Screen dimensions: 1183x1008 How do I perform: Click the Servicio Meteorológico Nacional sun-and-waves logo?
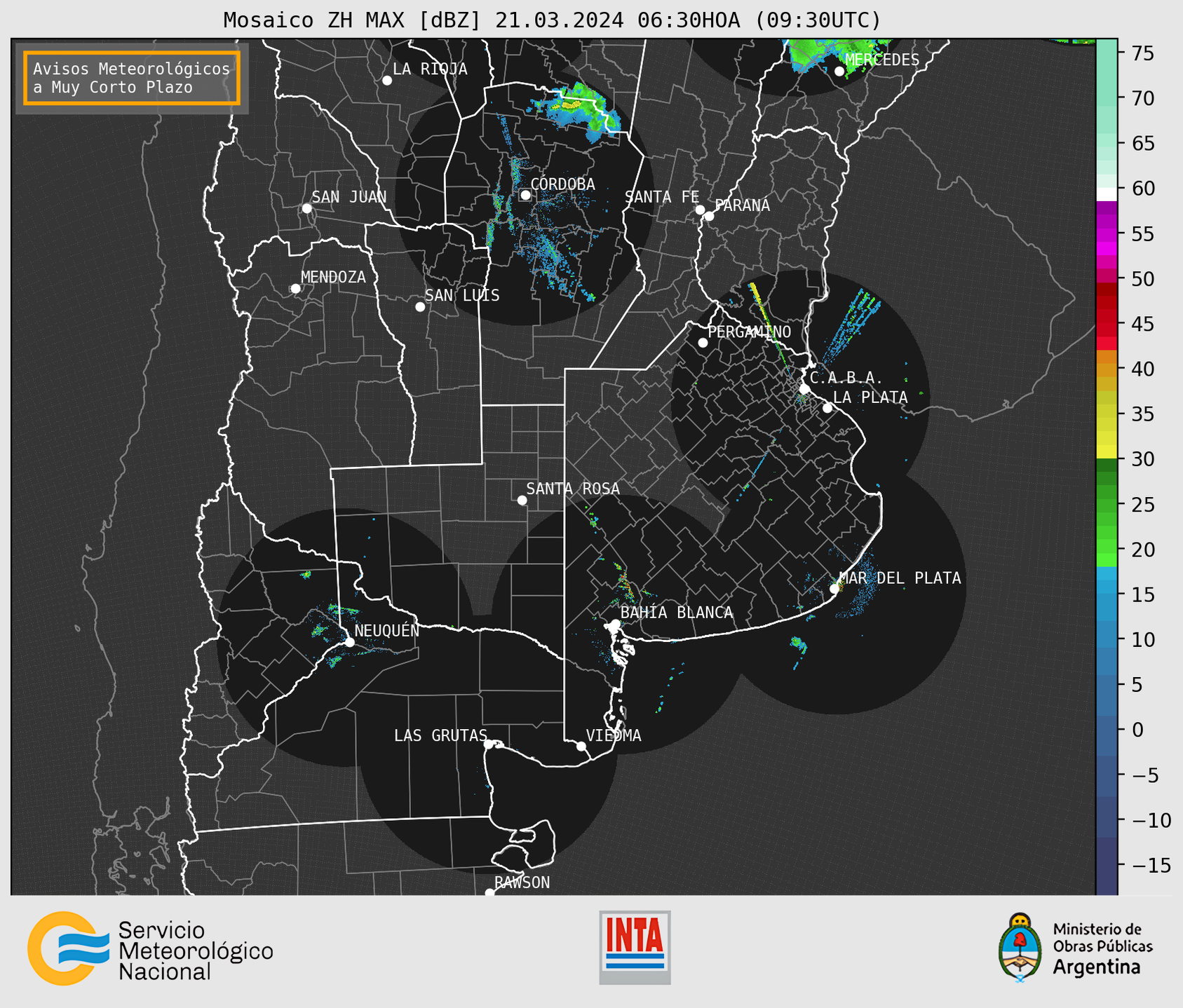click(x=68, y=948)
